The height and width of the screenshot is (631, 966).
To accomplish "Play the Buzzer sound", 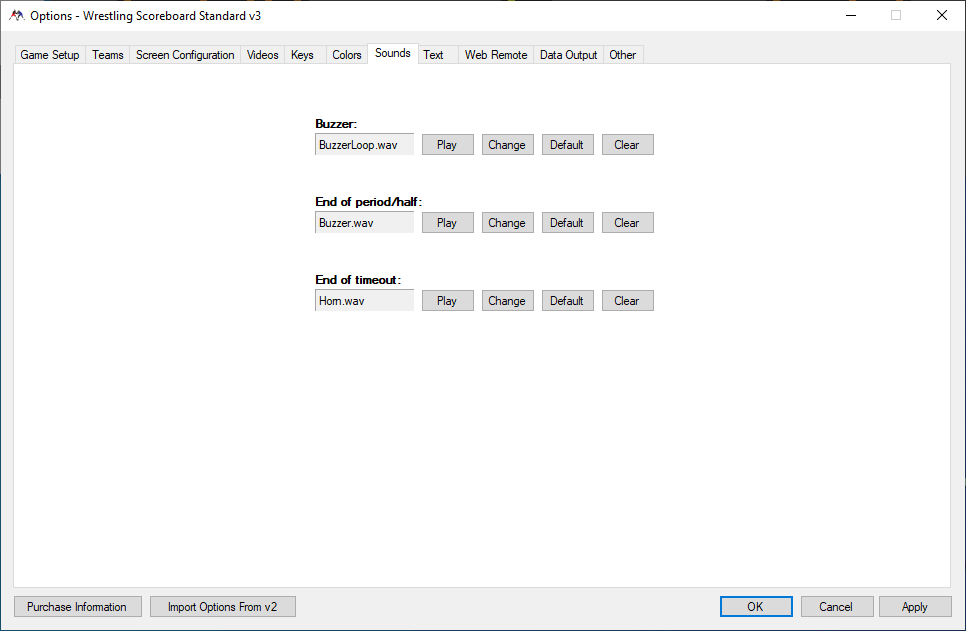I will click(x=447, y=145).
